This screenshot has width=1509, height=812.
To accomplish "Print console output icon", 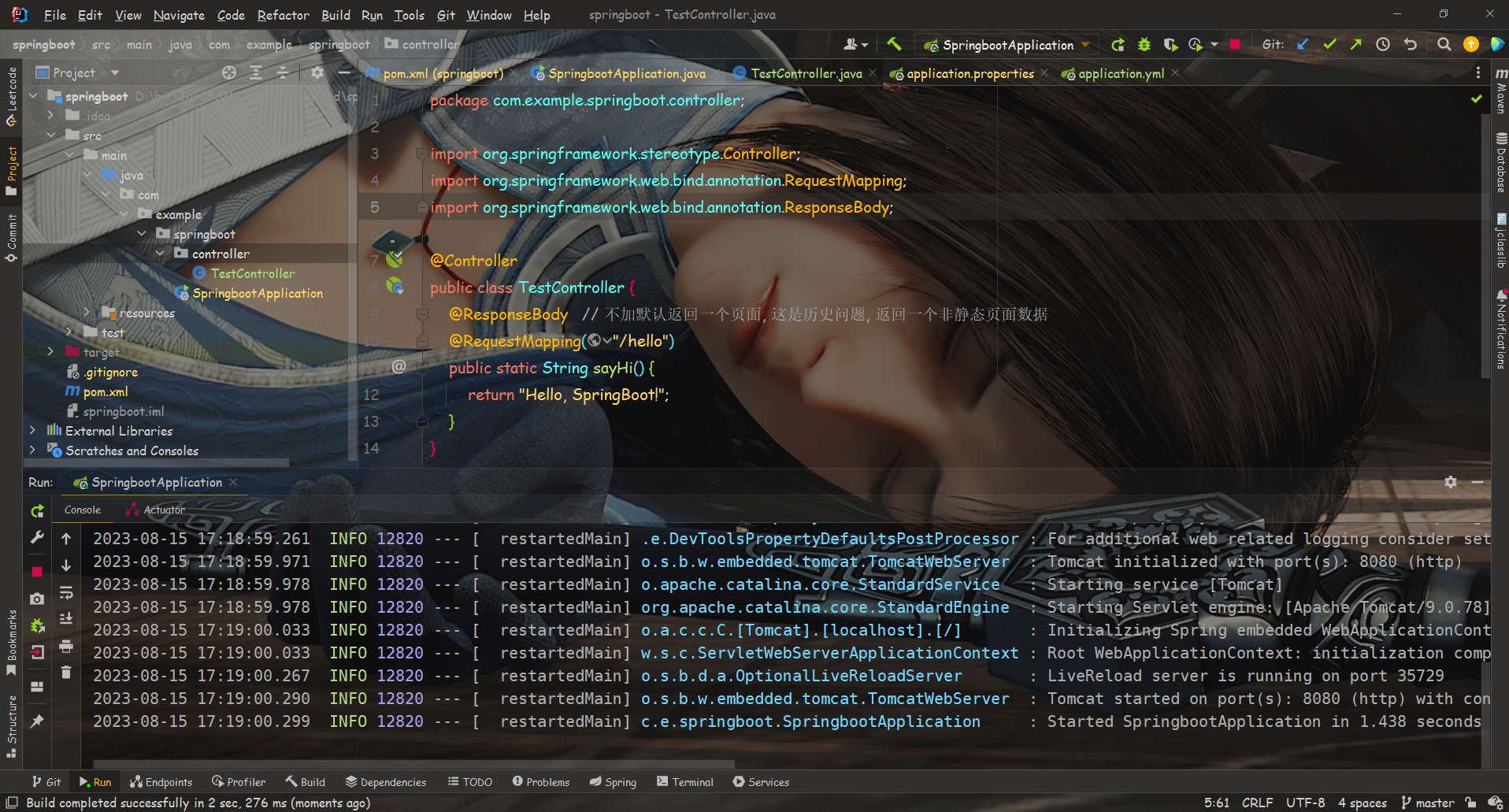I will point(66,646).
